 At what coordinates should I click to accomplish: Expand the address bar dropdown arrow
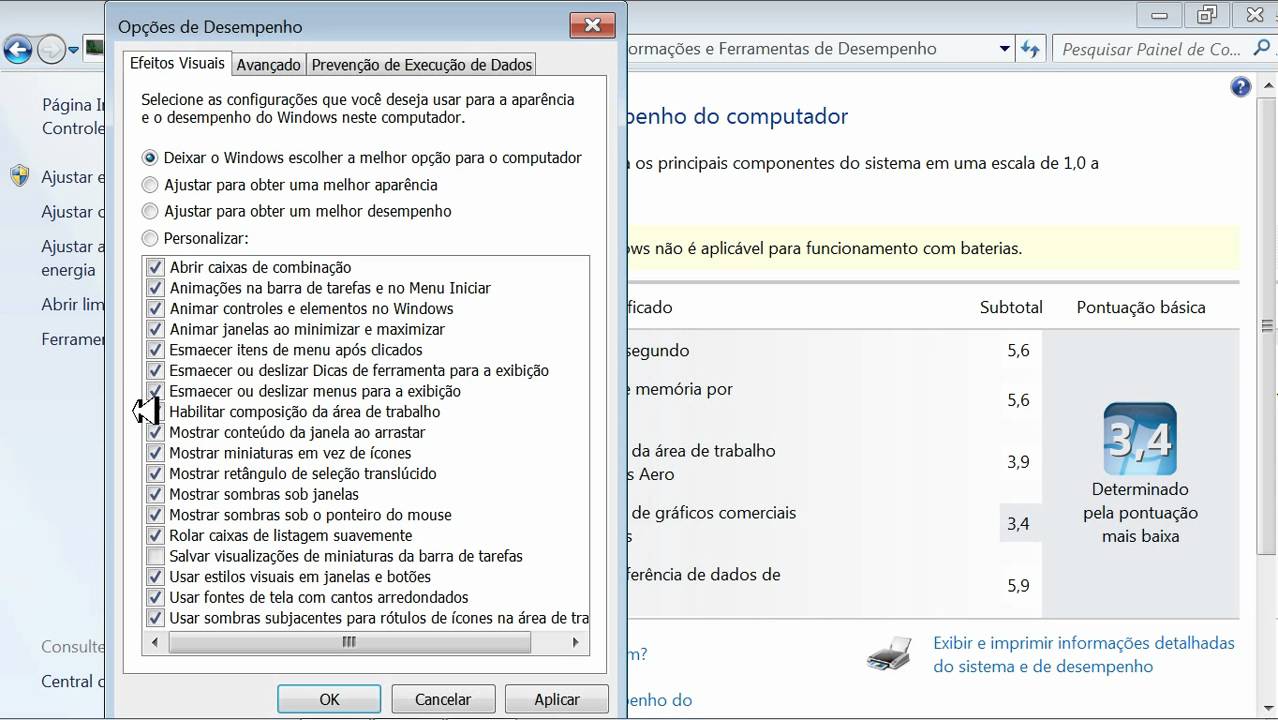click(1004, 49)
